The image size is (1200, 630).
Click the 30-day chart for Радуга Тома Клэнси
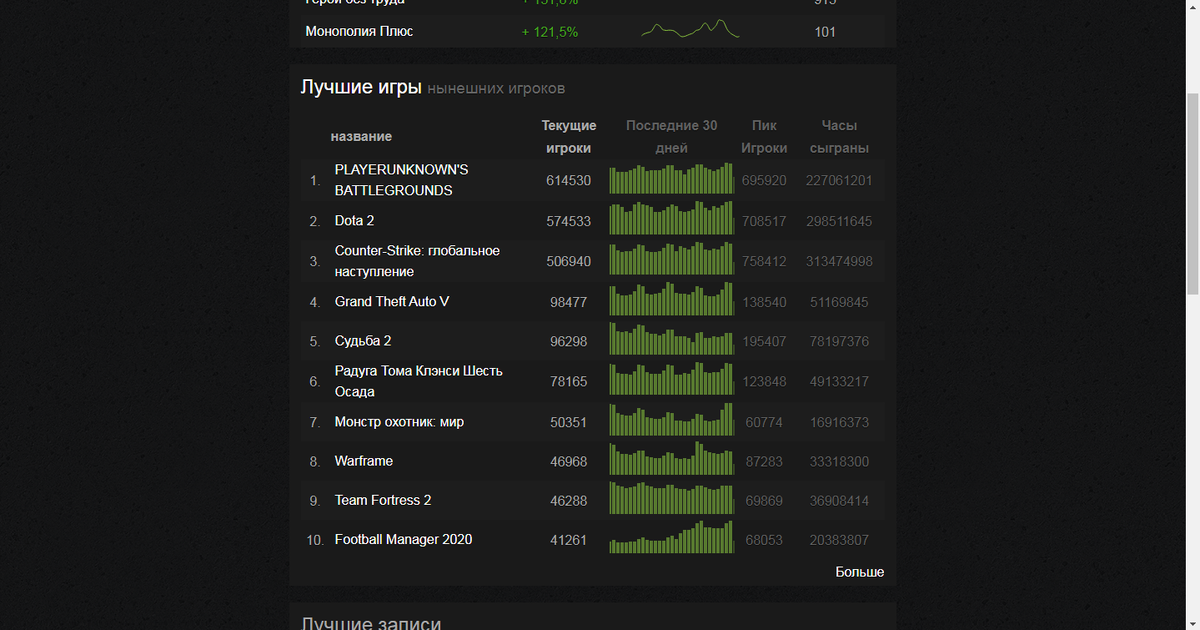click(671, 379)
